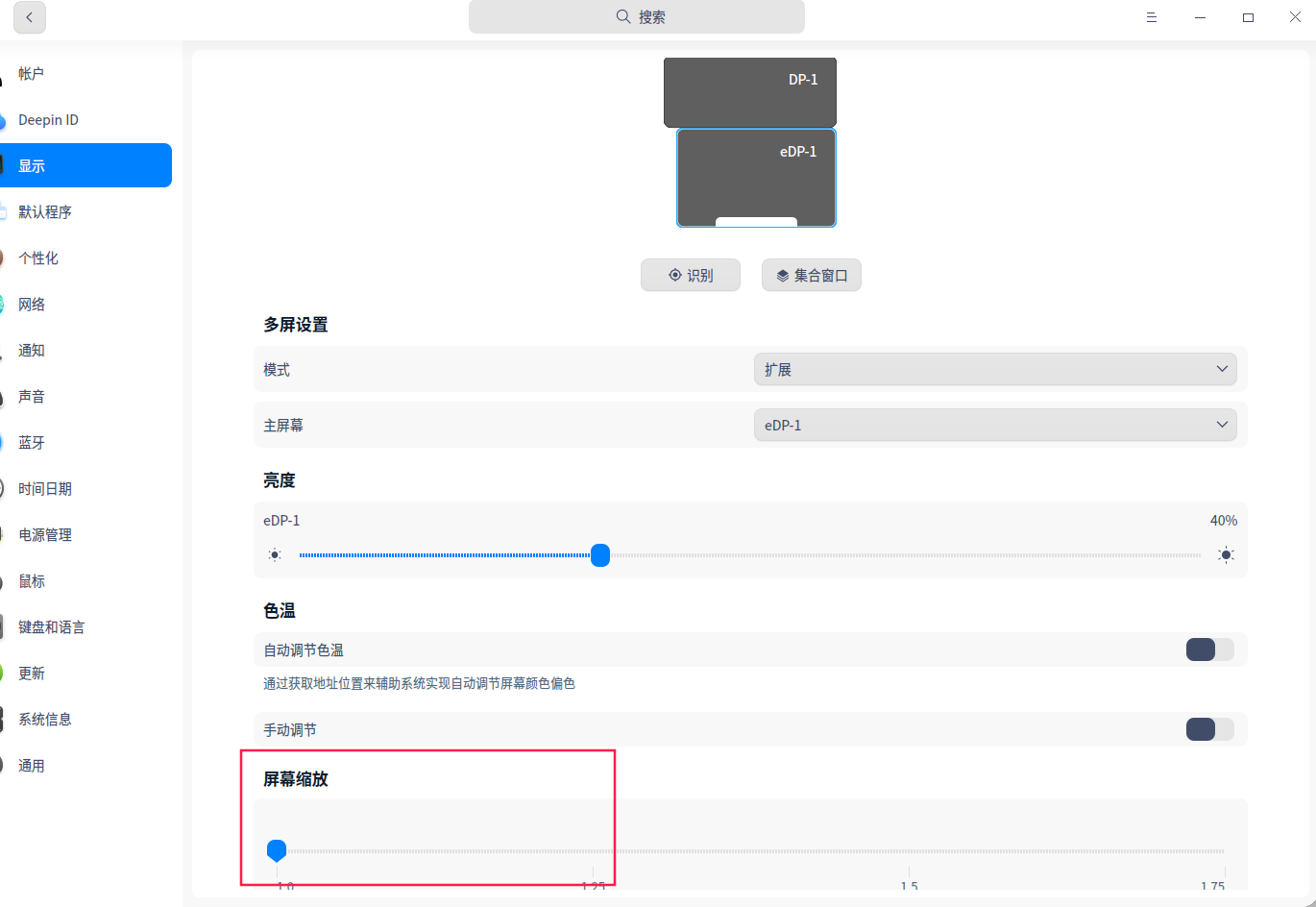1316x907 pixels.
Task: Expand the 主屏幕 dropdown showing eDP-1
Action: 995,426
